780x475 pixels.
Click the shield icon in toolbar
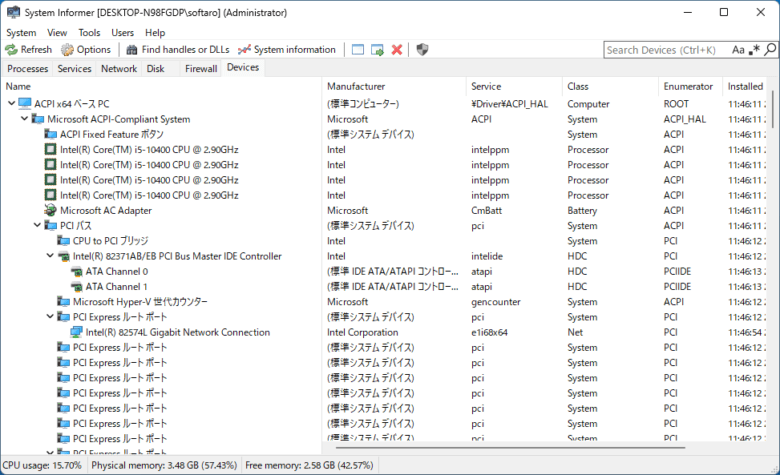point(422,50)
